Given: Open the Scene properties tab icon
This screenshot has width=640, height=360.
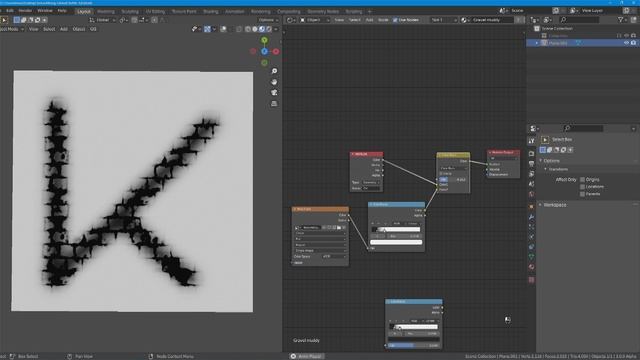Looking at the screenshot, I should pos(531,184).
